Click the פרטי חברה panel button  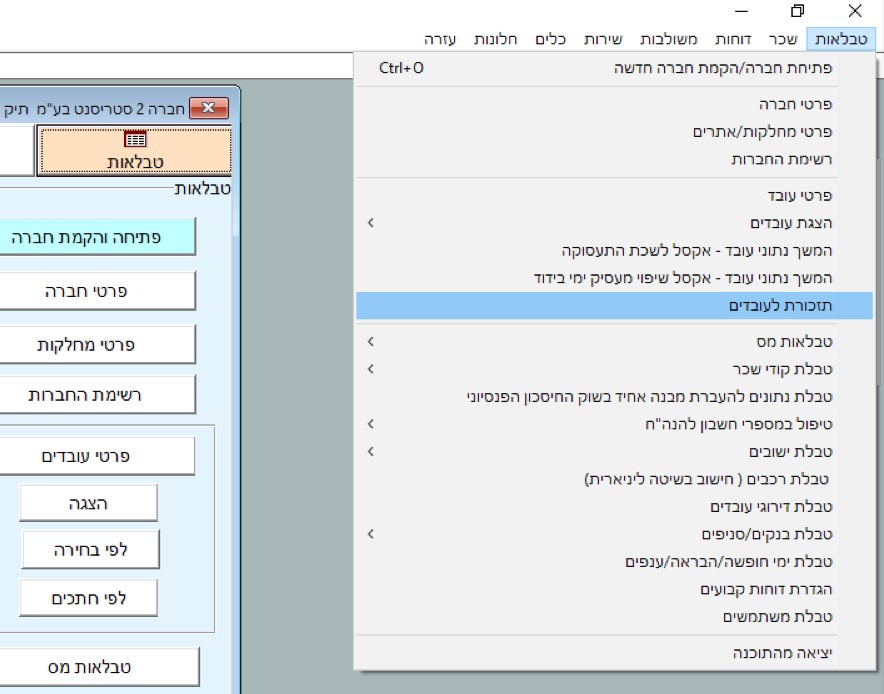97,291
